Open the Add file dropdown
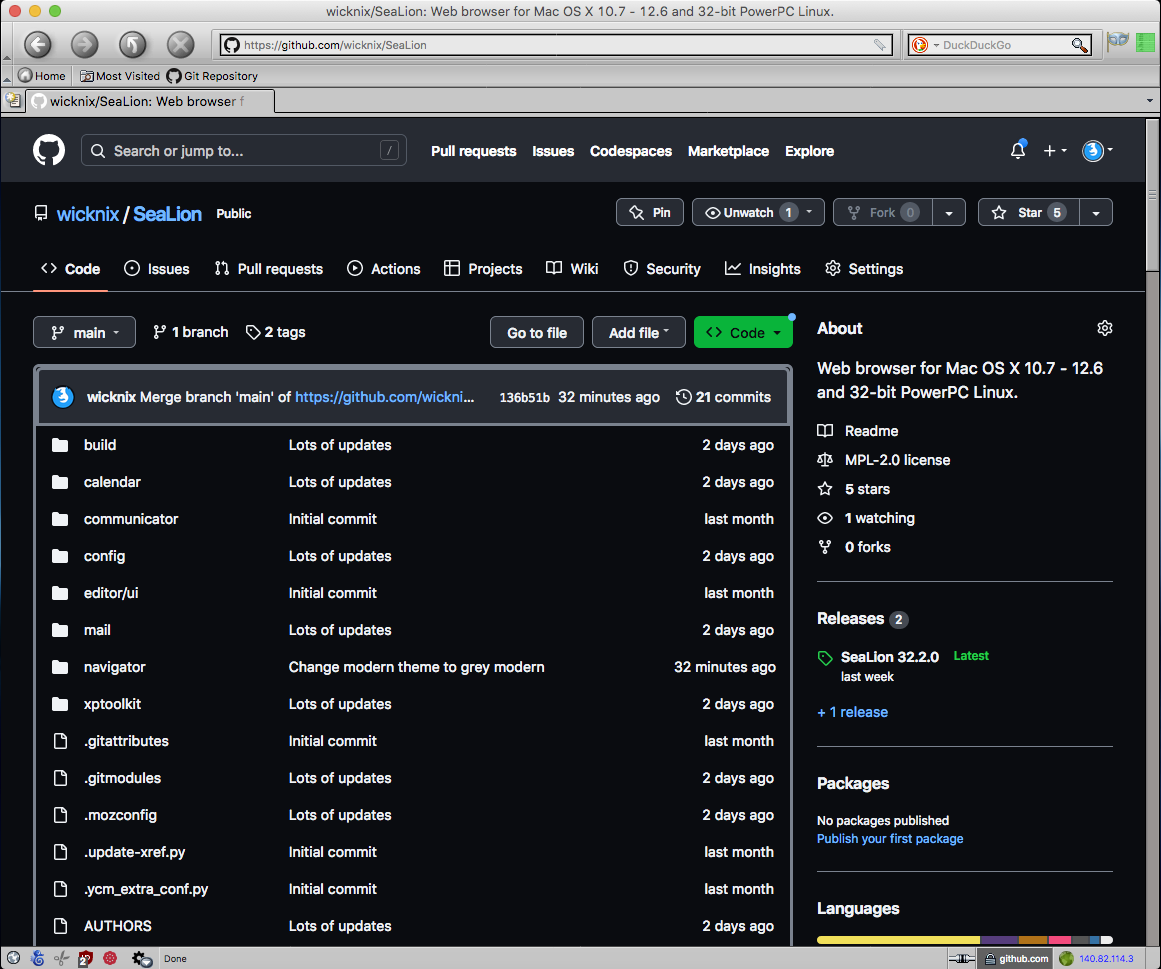Screen dimensions: 1161x969 pyautogui.click(x=638, y=332)
